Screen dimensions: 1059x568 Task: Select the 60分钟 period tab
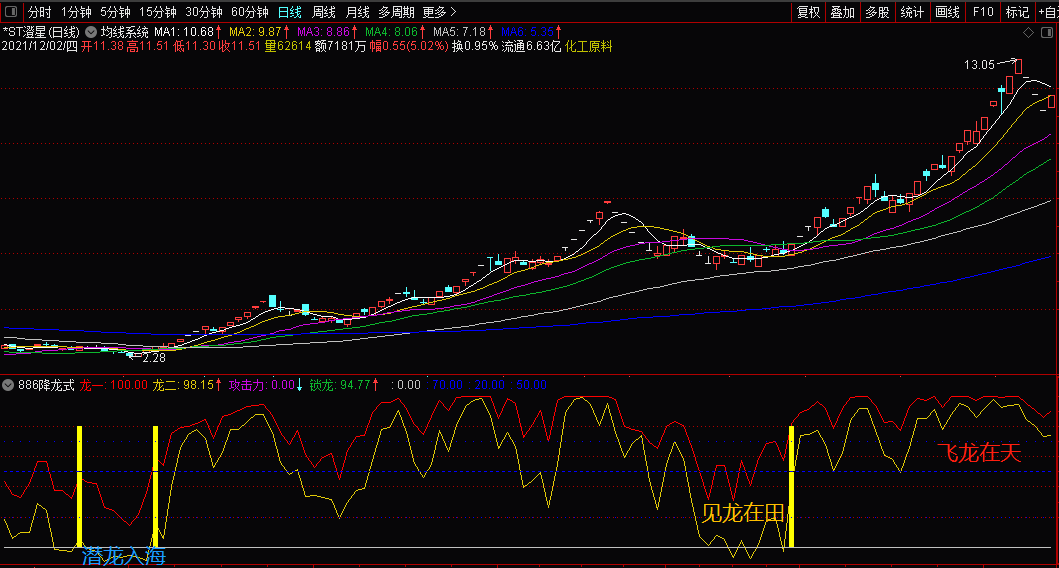(x=249, y=12)
